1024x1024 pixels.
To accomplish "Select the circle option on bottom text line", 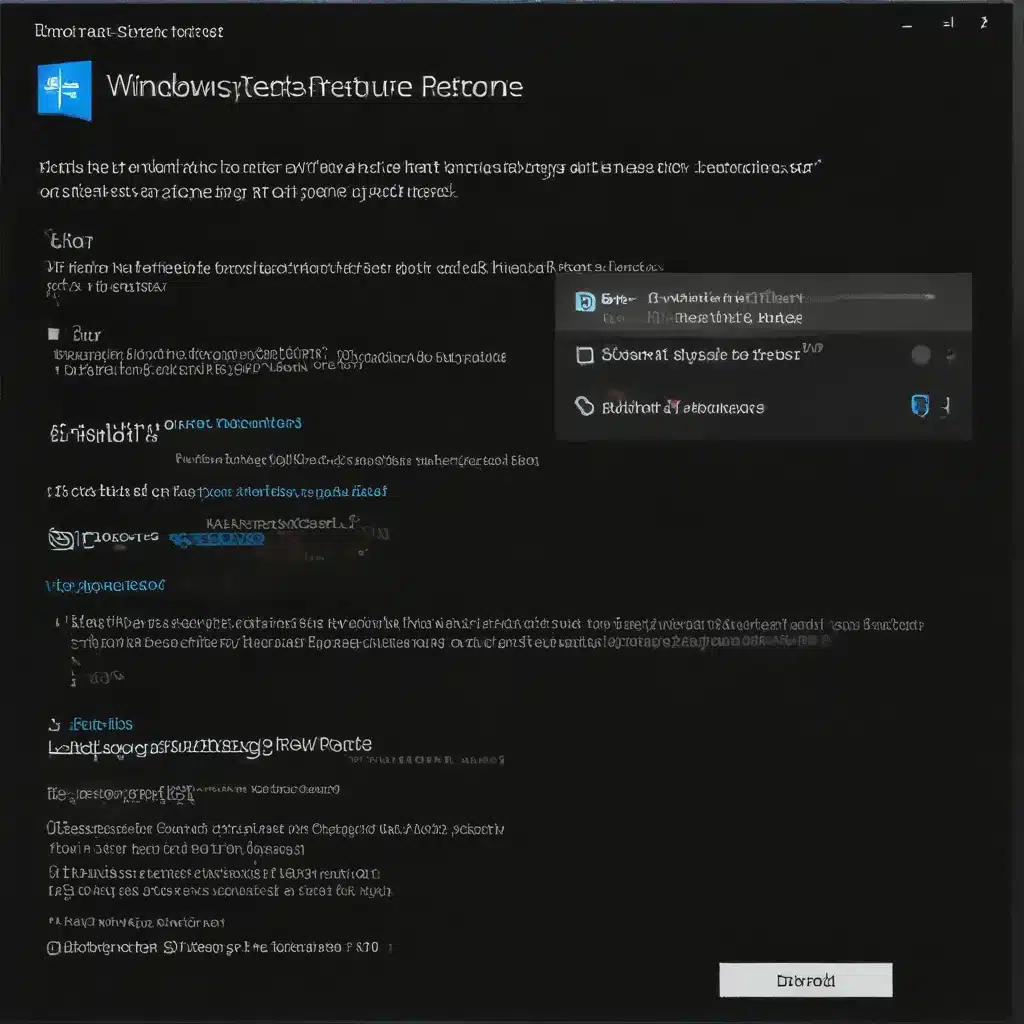I will (x=54, y=948).
